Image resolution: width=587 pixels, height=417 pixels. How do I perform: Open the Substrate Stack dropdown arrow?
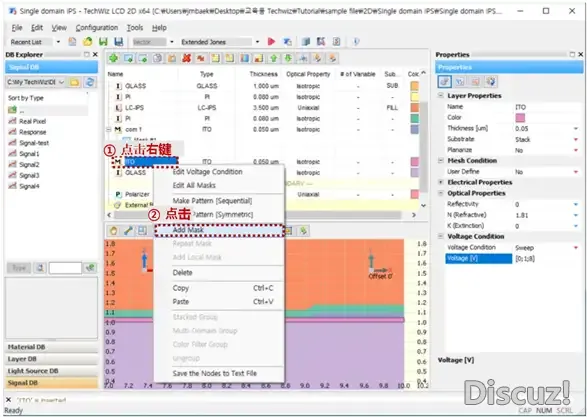point(575,140)
